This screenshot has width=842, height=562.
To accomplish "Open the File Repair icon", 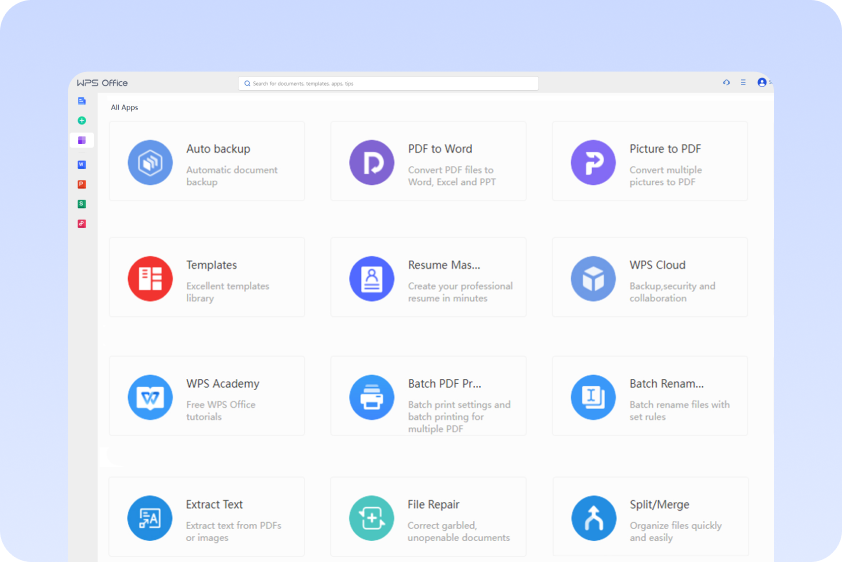I will pyautogui.click(x=372, y=518).
